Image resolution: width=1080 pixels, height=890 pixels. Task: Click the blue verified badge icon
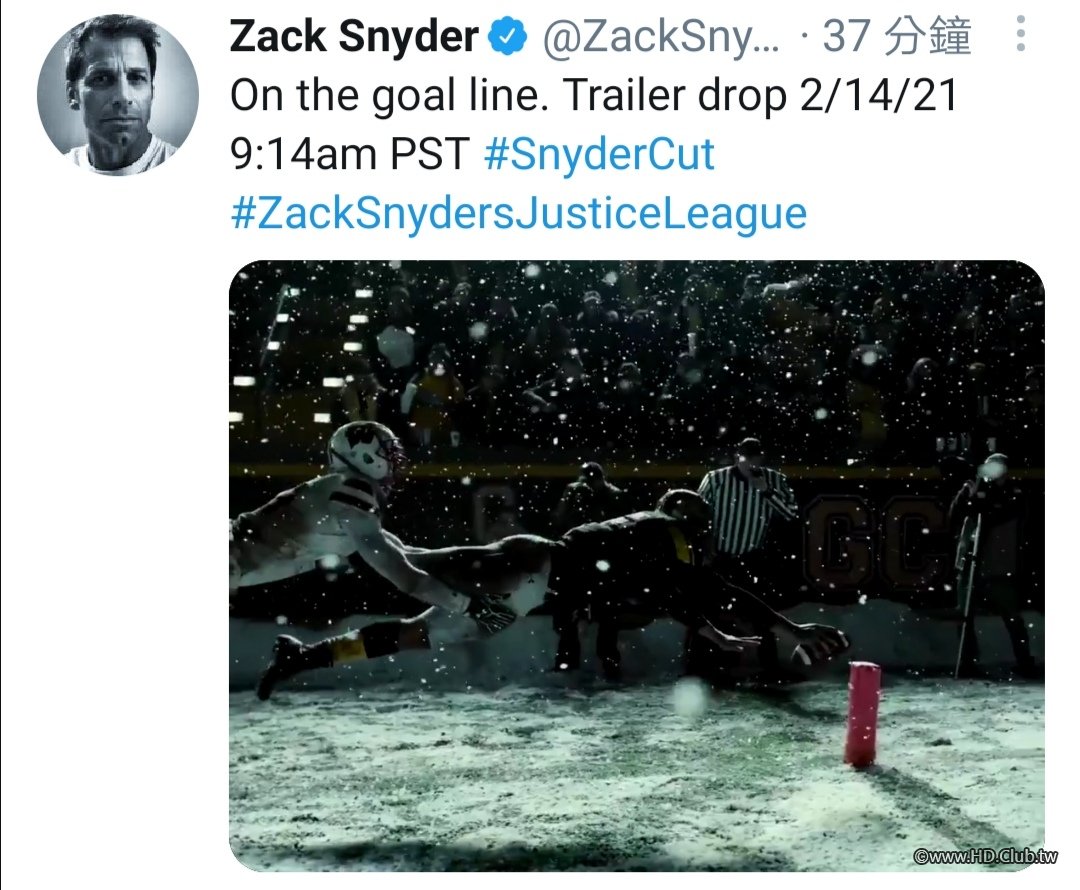point(507,37)
